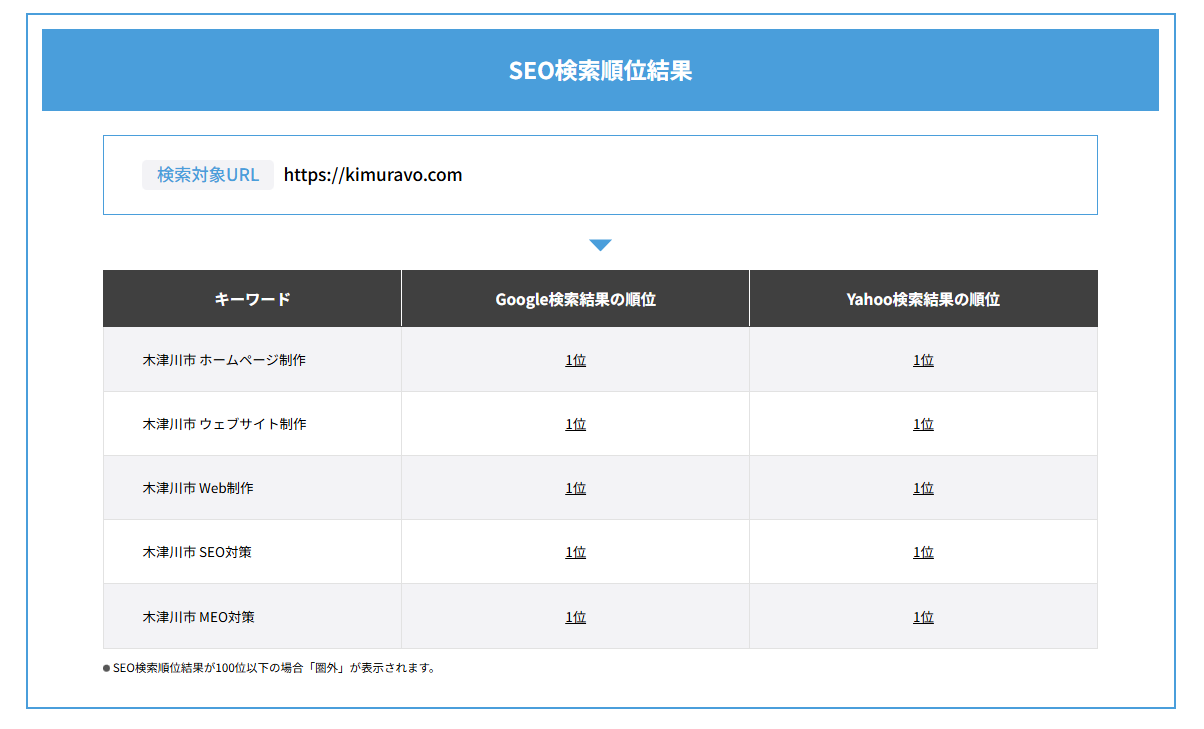Click the Google 1位 link for 木津川市 SEO対策
Image resolution: width=1204 pixels, height=729 pixels.
coord(575,551)
